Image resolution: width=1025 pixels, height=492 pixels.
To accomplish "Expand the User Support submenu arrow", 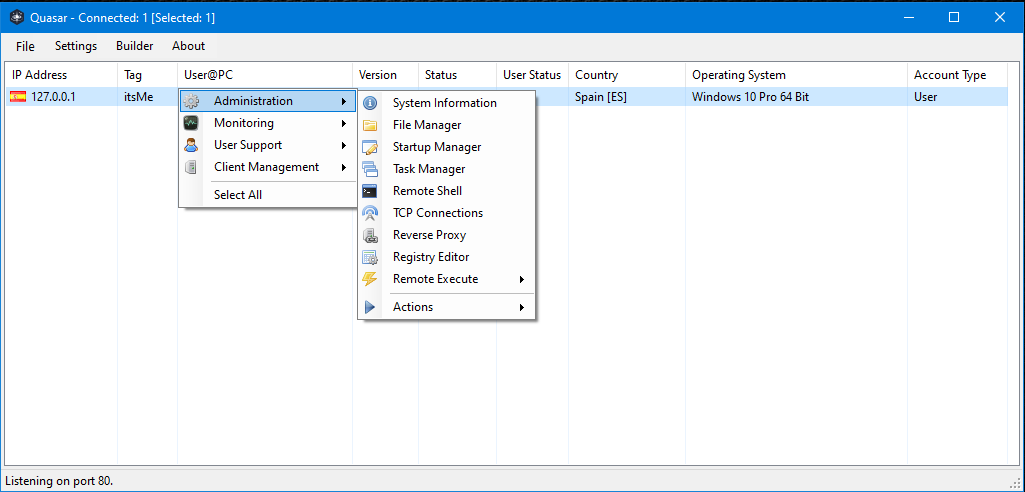I will 344,145.
